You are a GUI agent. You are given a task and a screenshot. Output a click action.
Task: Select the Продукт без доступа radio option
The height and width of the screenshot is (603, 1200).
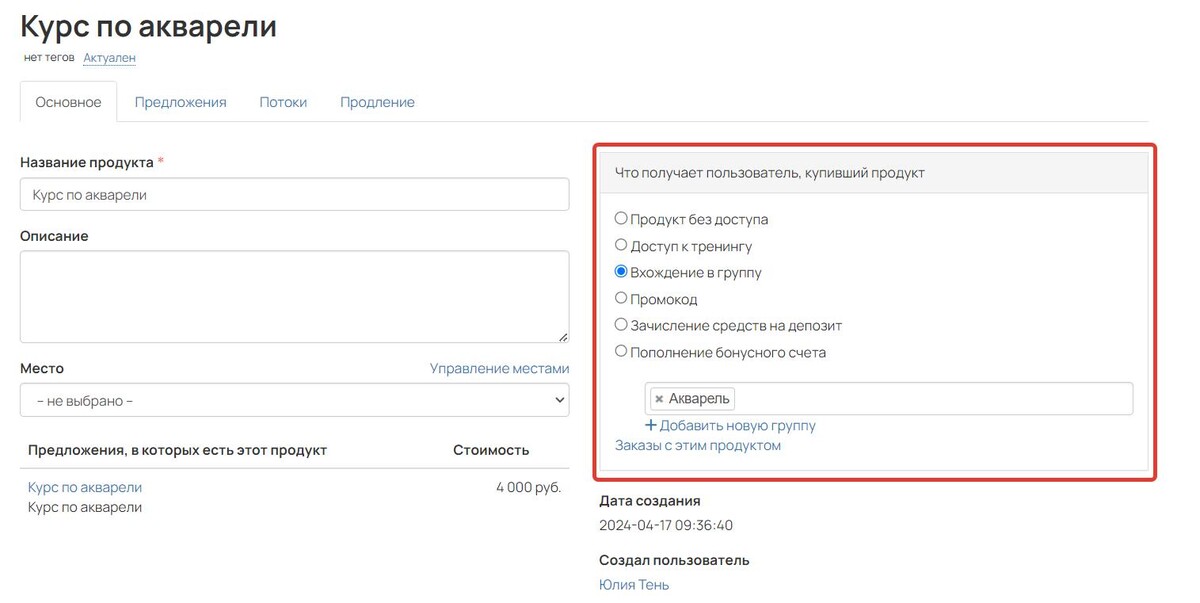click(x=621, y=218)
